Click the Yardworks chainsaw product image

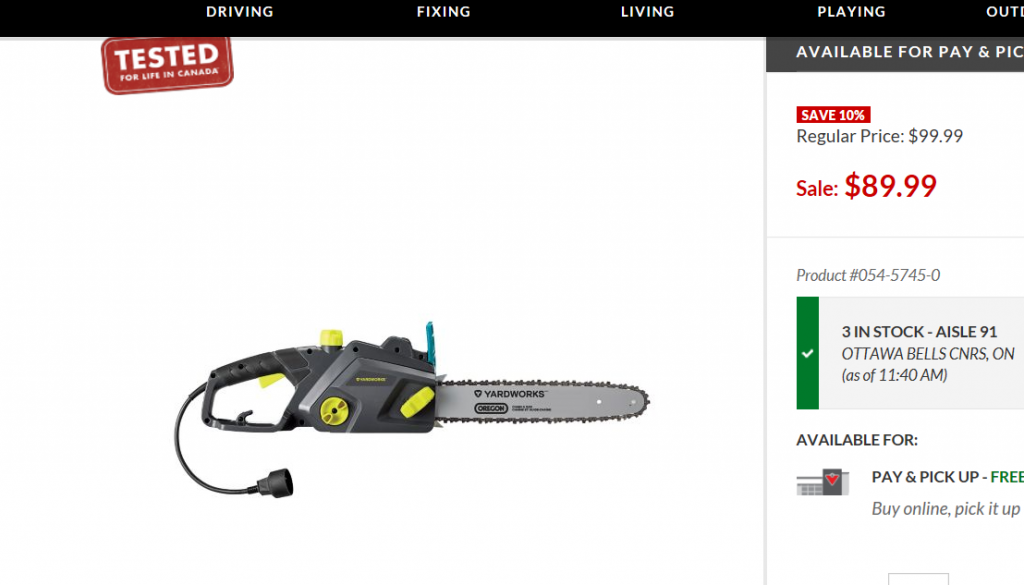411,409
